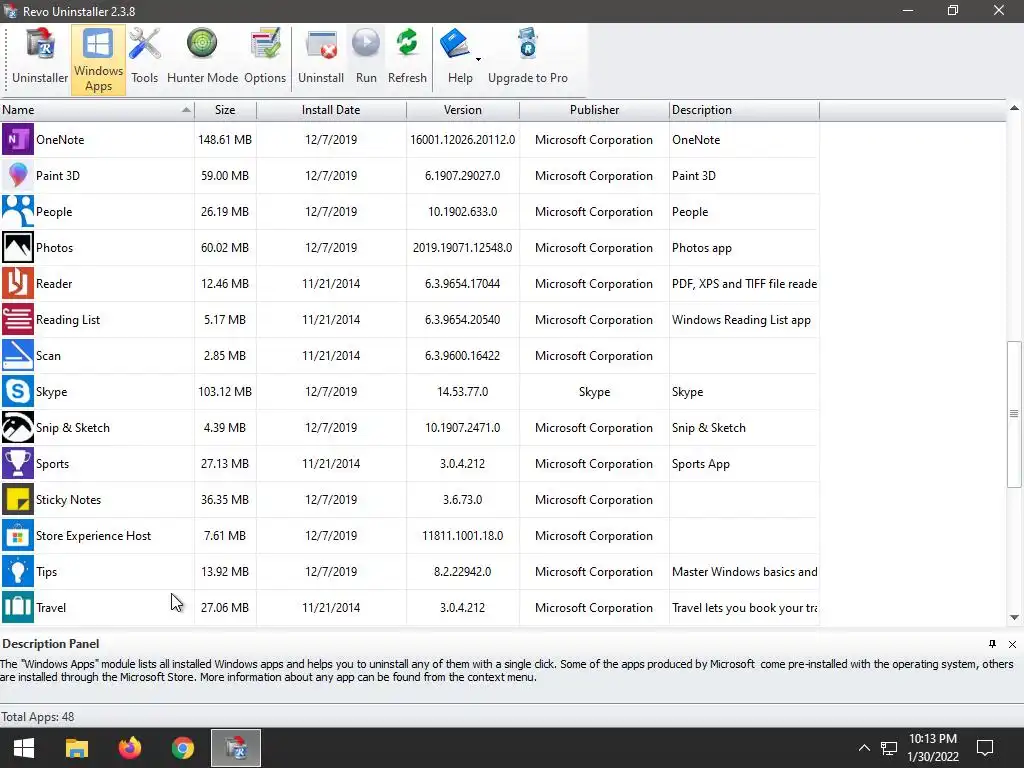Image resolution: width=1024 pixels, height=768 pixels.
Task: Click the list scrollbar down arrow
Action: (1014, 617)
